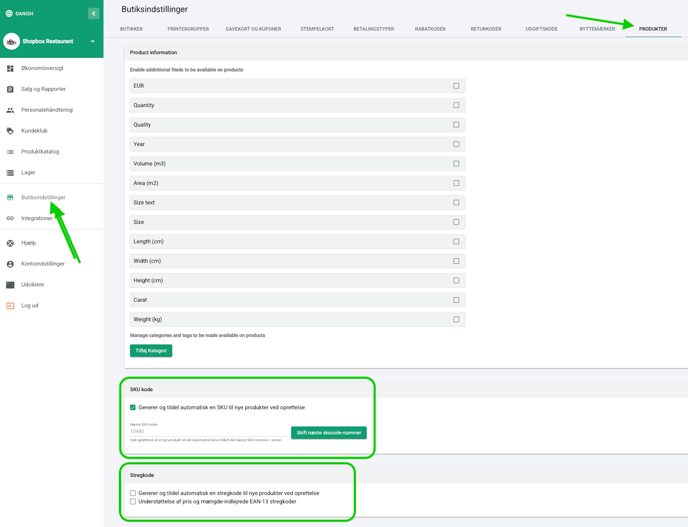
Task: Click the Lager storage icon
Action: [10, 173]
